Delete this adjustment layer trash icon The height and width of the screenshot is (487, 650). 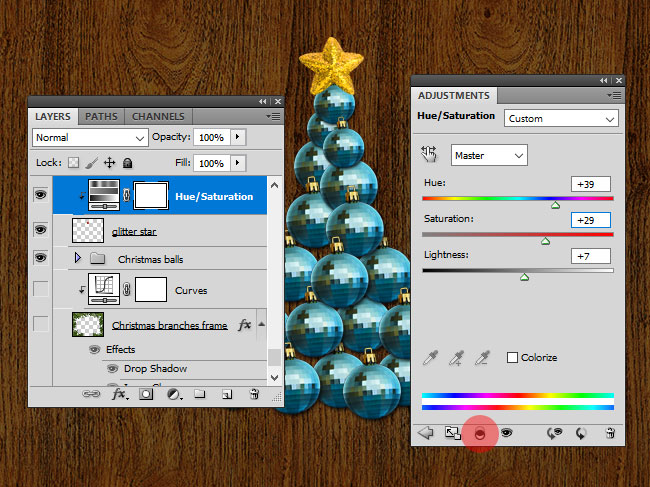coord(610,433)
